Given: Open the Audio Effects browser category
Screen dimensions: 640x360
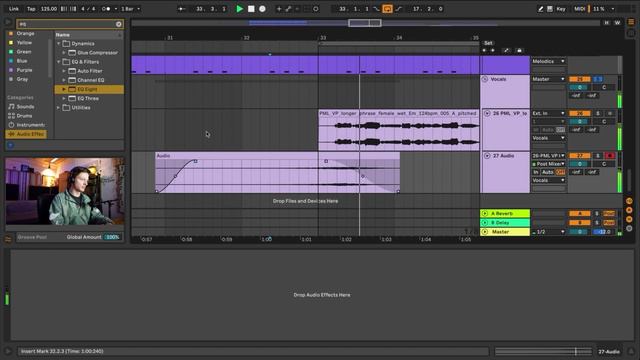Looking at the screenshot, I should pyautogui.click(x=26, y=134).
